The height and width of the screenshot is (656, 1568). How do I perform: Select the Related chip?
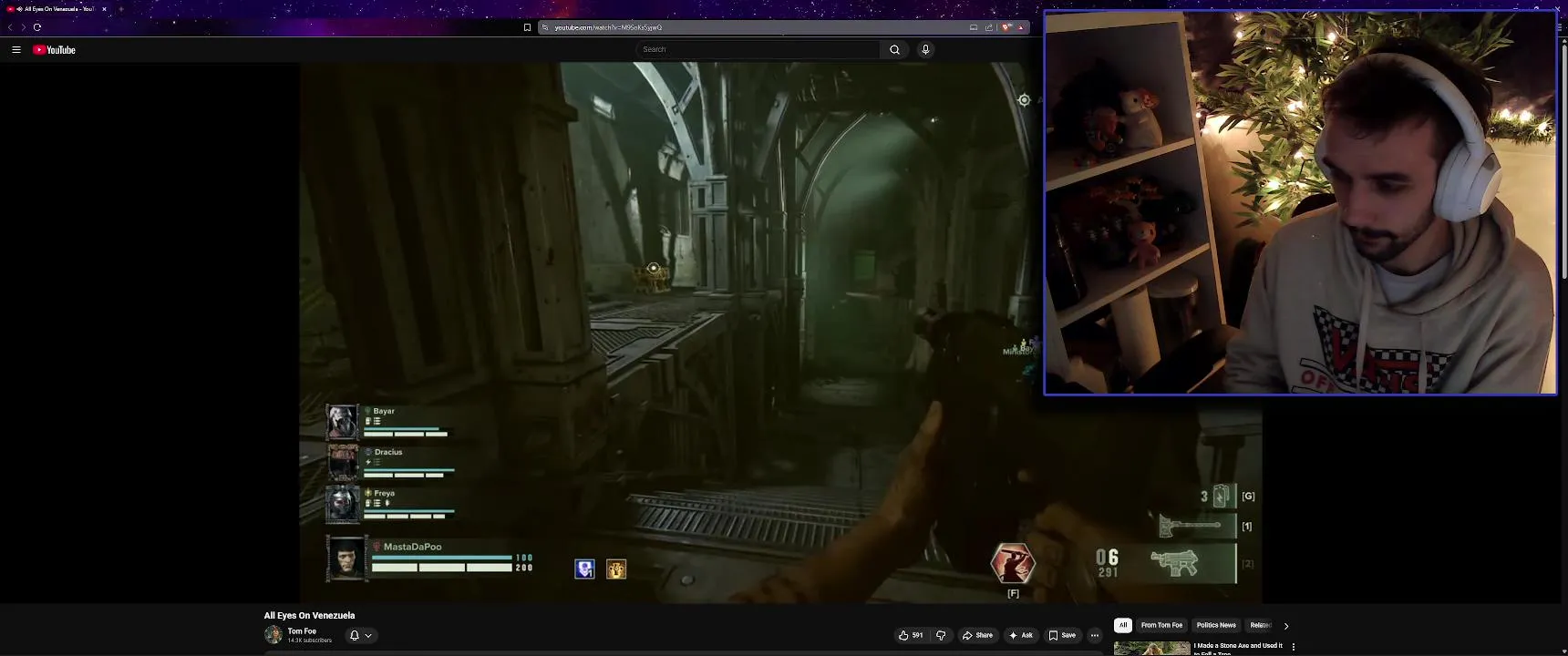point(1261,625)
